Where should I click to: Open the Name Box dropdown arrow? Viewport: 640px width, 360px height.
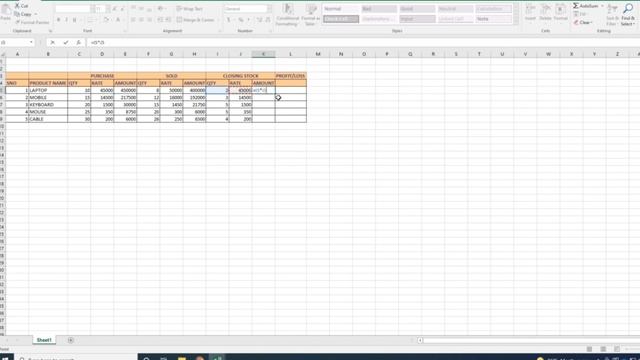[31, 42]
